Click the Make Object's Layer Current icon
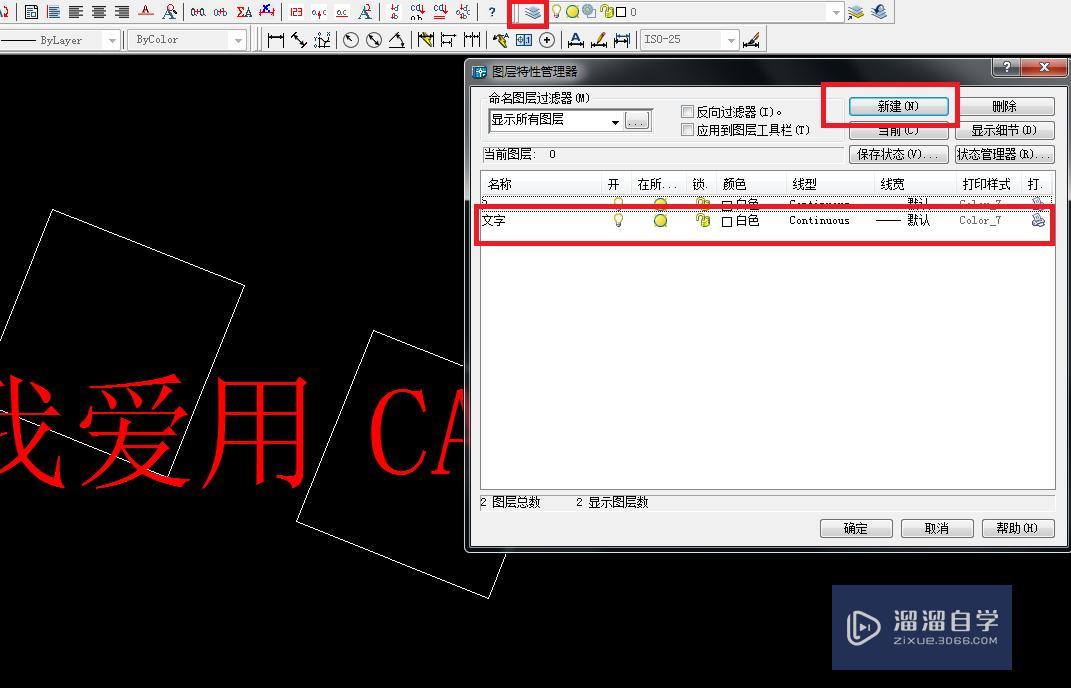Image resolution: width=1071 pixels, height=688 pixels. tap(856, 12)
